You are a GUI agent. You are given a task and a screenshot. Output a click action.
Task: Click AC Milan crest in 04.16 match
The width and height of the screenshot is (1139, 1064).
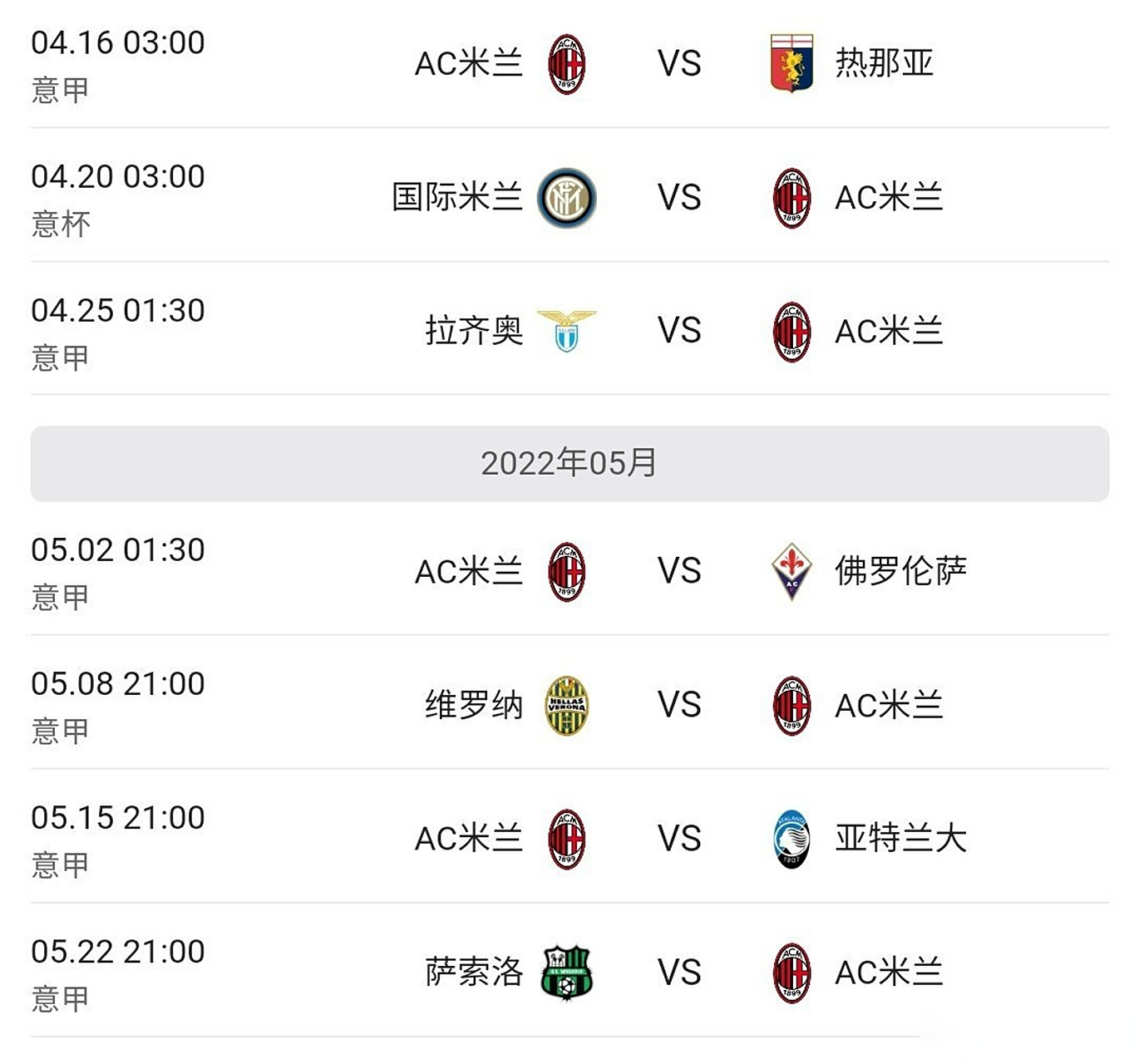point(567,63)
